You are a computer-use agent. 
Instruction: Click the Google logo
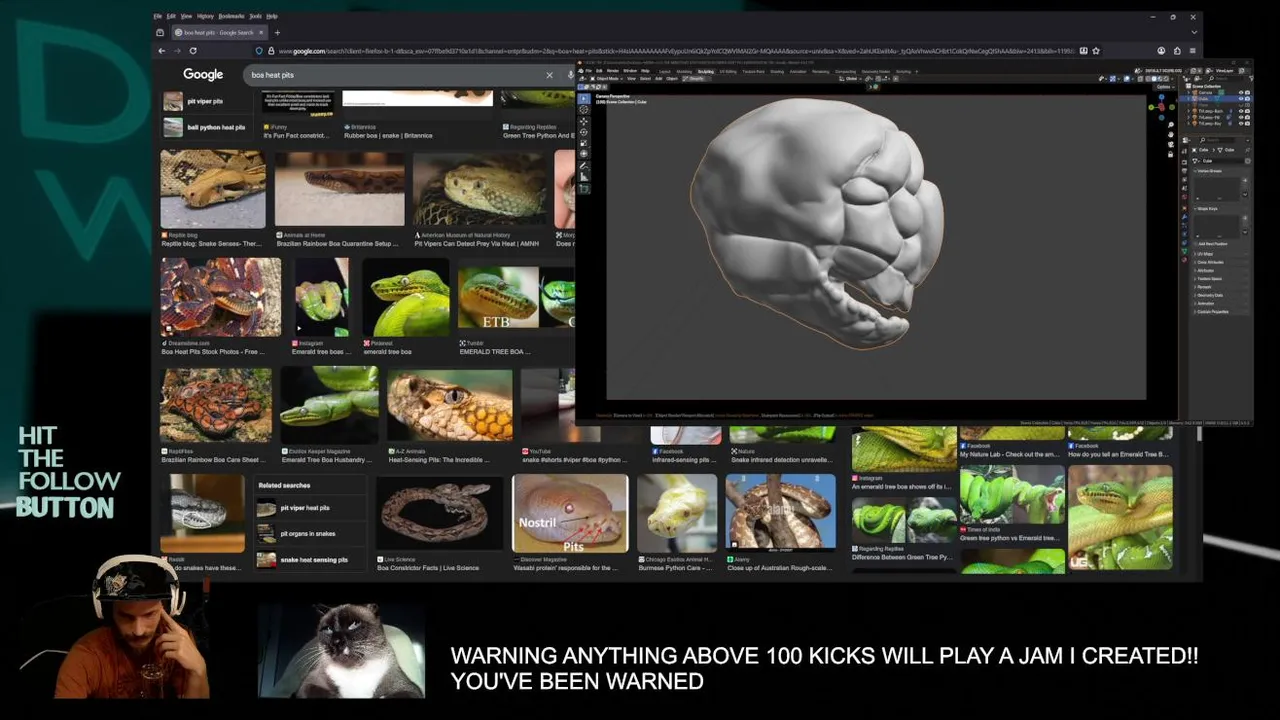tap(203, 75)
